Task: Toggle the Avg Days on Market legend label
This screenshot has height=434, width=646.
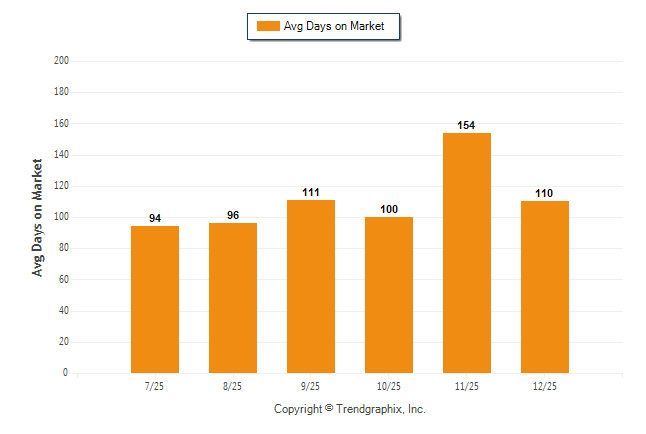Action: click(334, 27)
